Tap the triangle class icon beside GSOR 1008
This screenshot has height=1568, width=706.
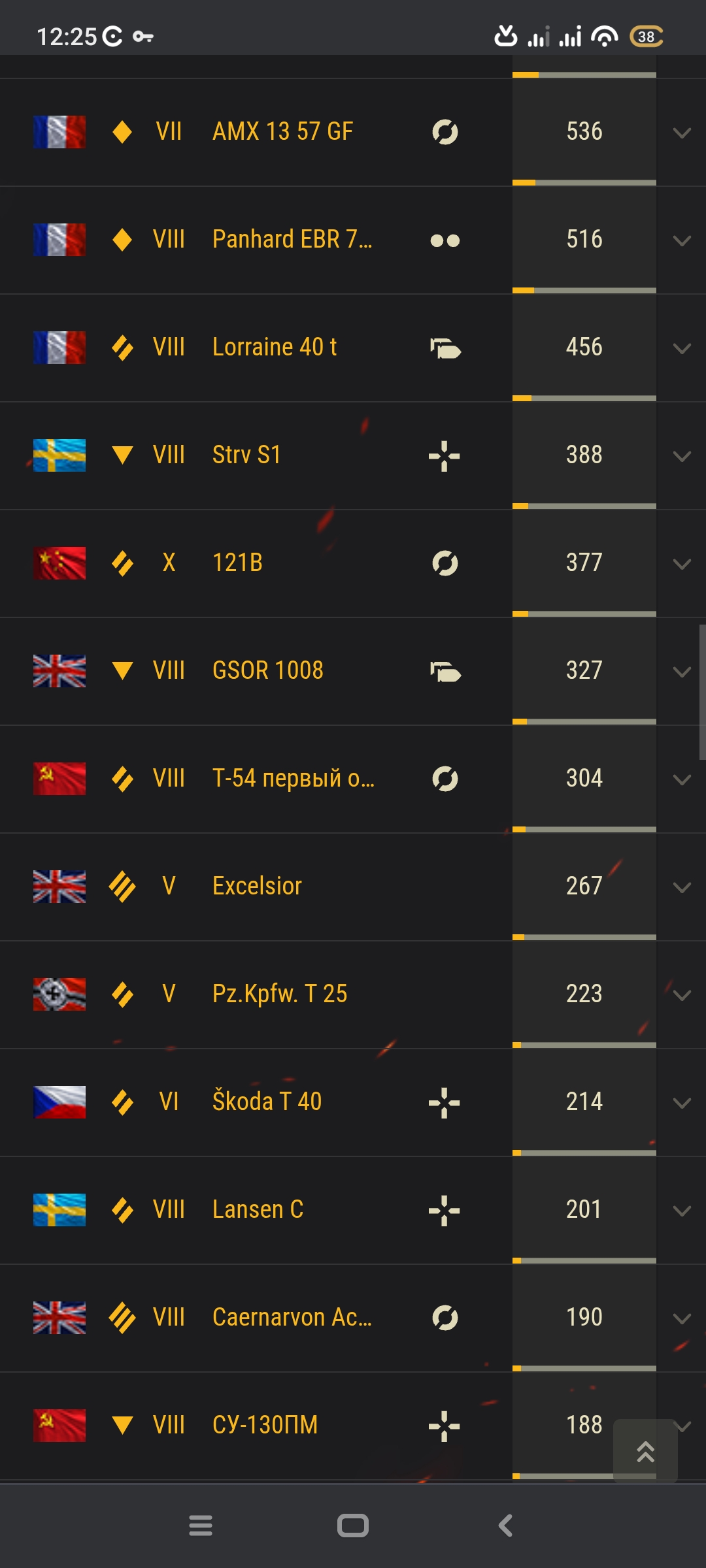coord(122,671)
